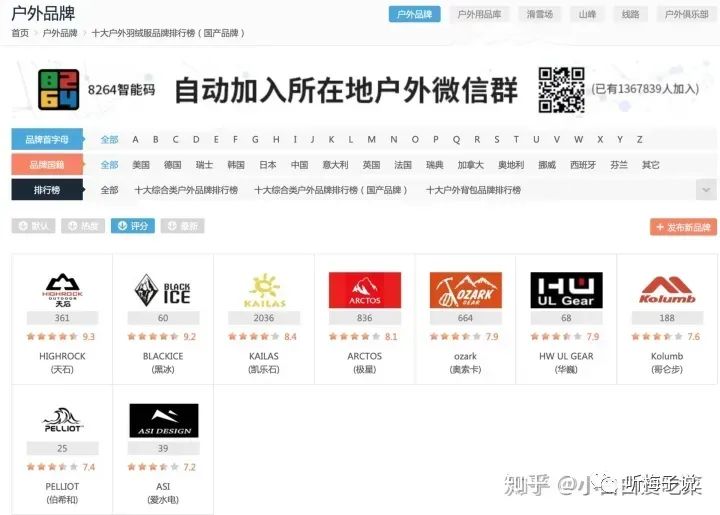Select 全部 in ranking row
Image resolution: width=720 pixels, height=515 pixels.
point(109,190)
